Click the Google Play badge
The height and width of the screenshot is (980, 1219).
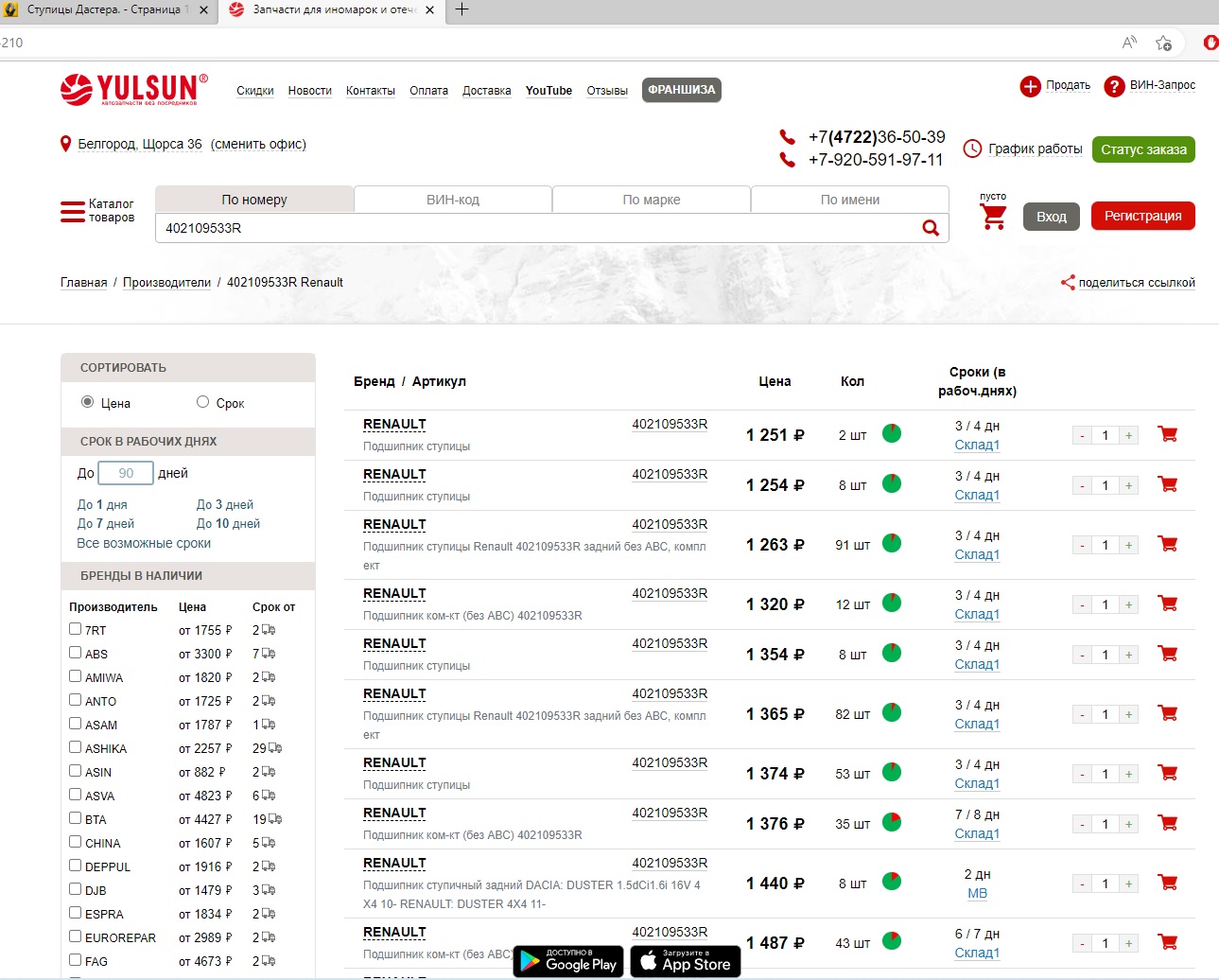tap(568, 961)
